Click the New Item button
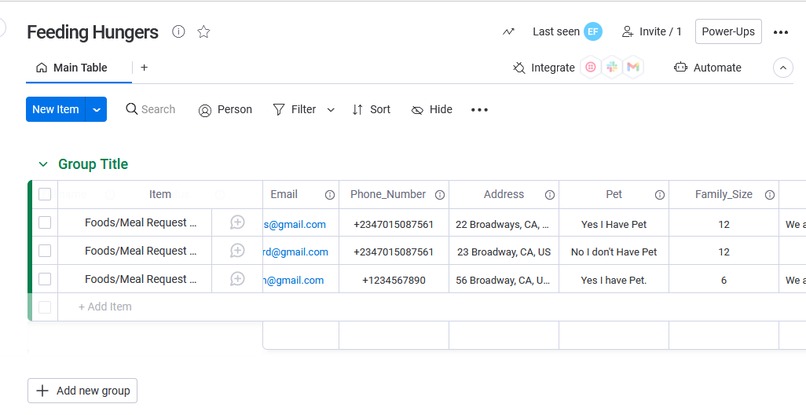The width and height of the screenshot is (806, 415). tap(56, 110)
